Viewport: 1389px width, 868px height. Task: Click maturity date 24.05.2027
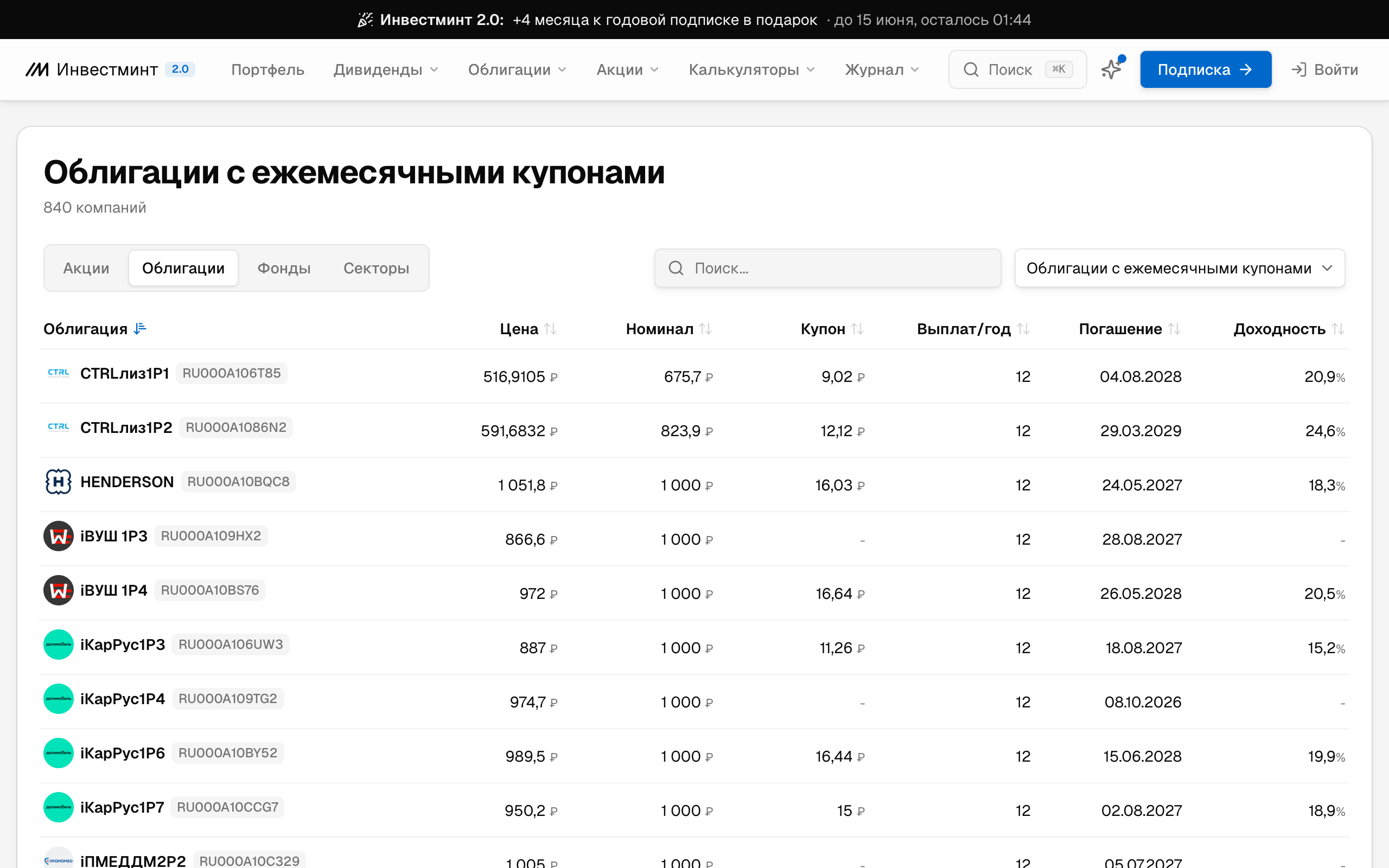(1142, 485)
